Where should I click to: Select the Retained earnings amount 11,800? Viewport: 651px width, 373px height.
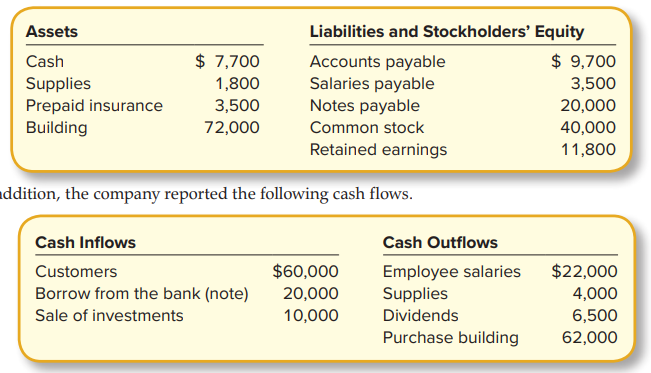588,150
